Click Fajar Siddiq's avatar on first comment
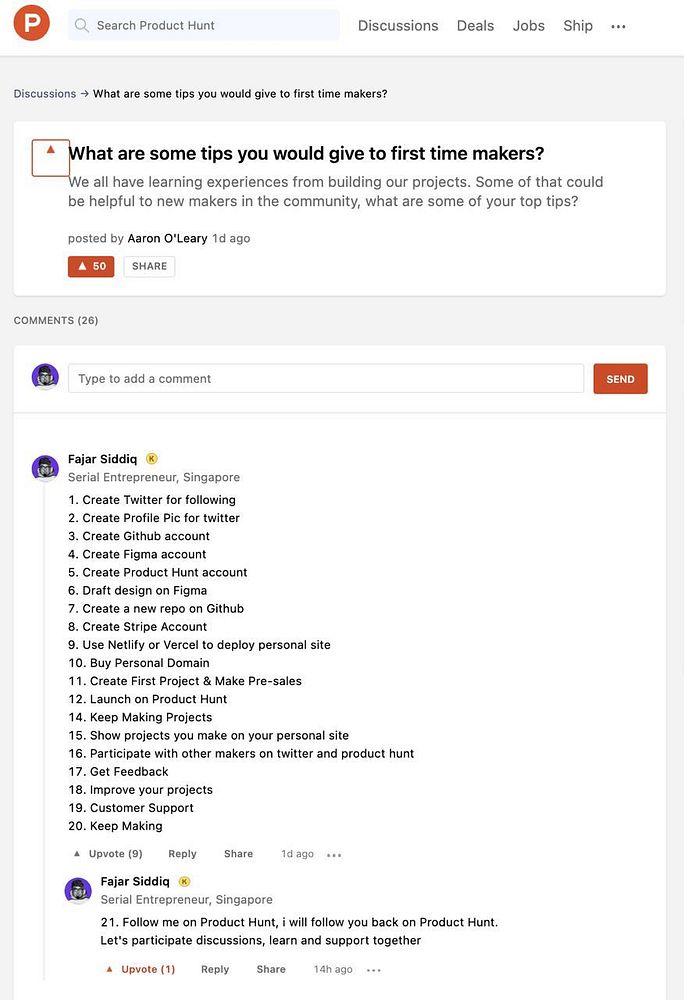 click(x=45, y=468)
